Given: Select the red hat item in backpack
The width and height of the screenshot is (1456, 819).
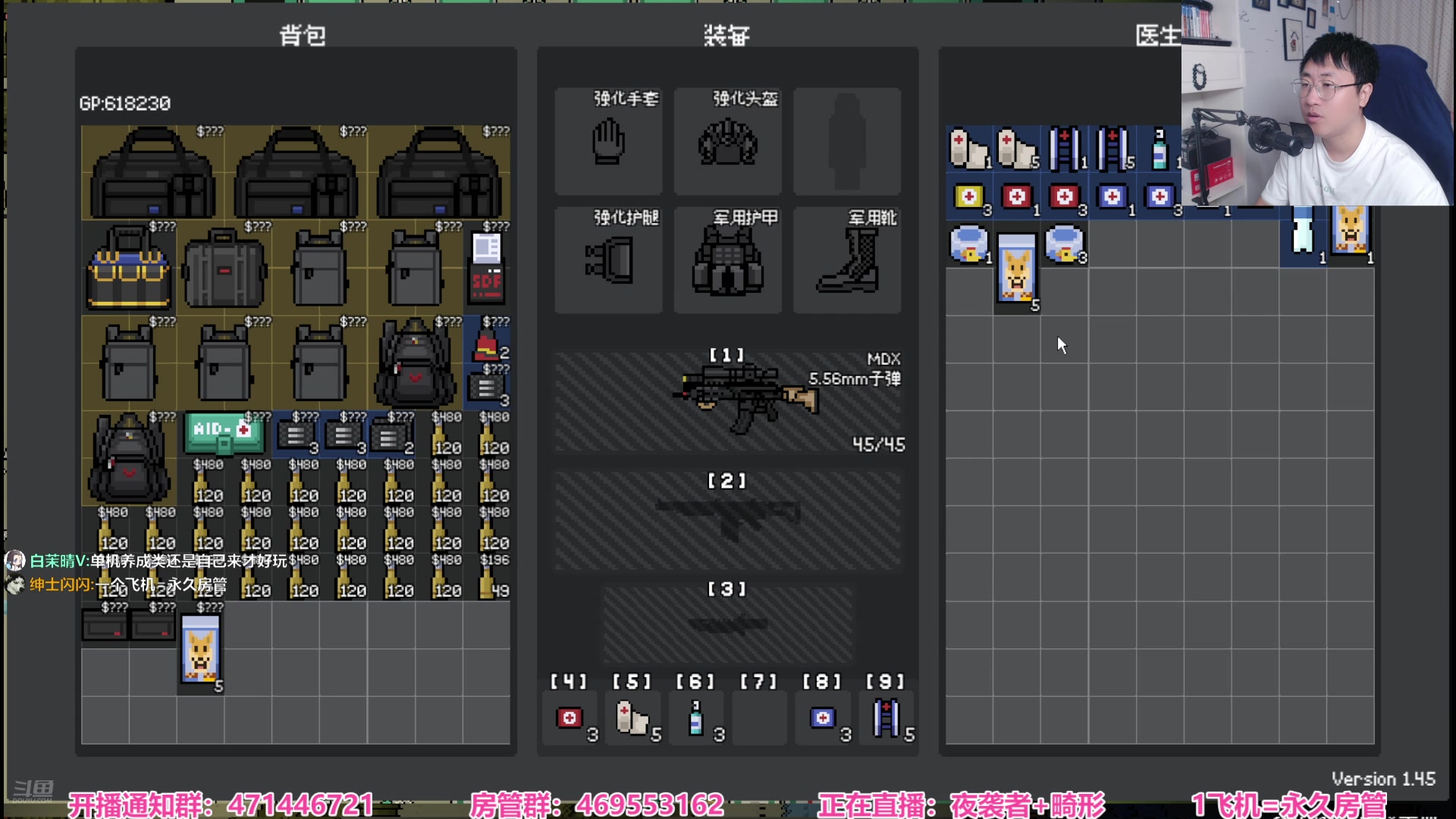Looking at the screenshot, I should click(487, 339).
